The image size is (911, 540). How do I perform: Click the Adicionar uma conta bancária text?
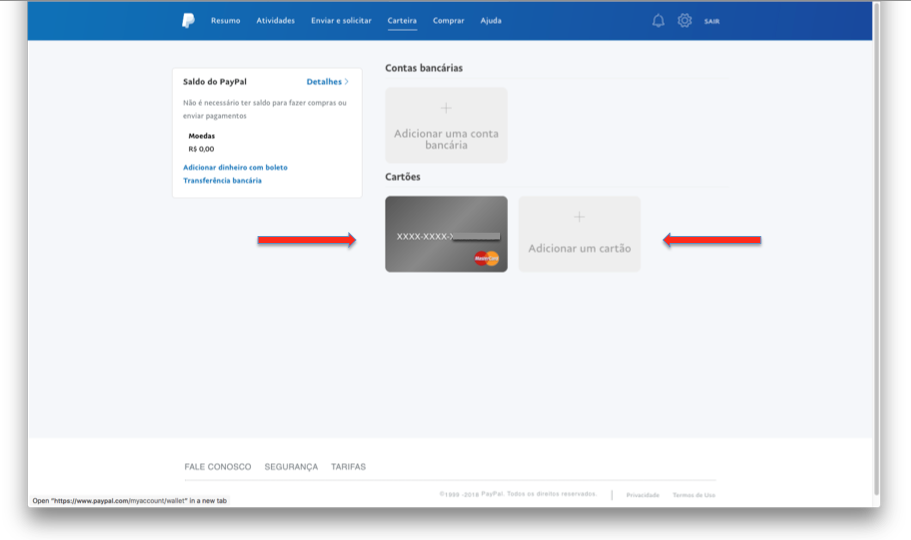click(446, 140)
